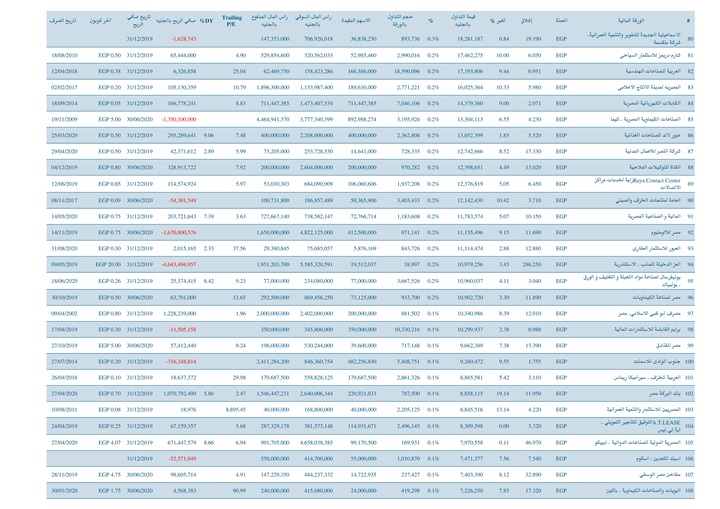Click the Trailing P/E value '13.65'

(239, 298)
